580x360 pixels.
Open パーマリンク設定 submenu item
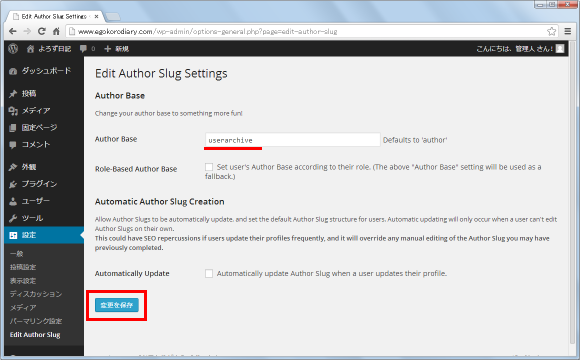36,321
